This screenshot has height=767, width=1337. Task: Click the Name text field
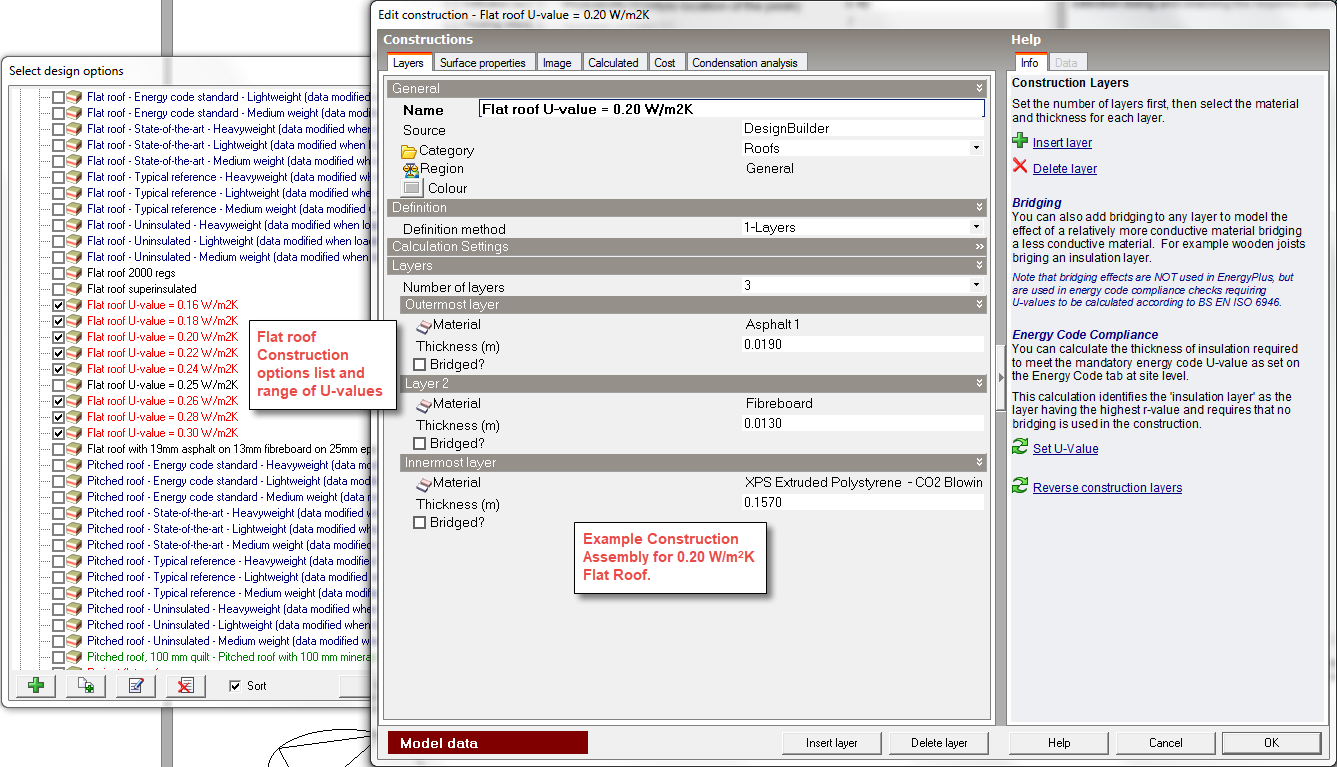pos(731,109)
